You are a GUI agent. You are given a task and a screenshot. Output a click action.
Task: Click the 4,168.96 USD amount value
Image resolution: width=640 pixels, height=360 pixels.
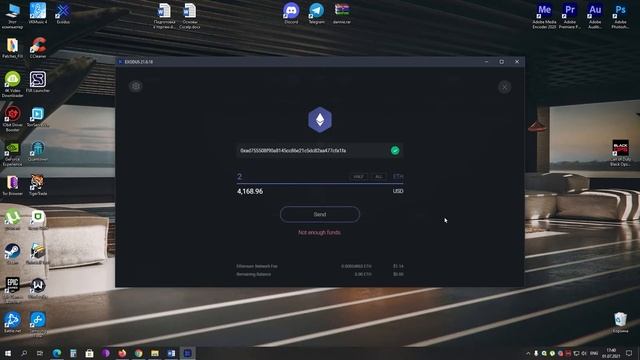coord(250,191)
